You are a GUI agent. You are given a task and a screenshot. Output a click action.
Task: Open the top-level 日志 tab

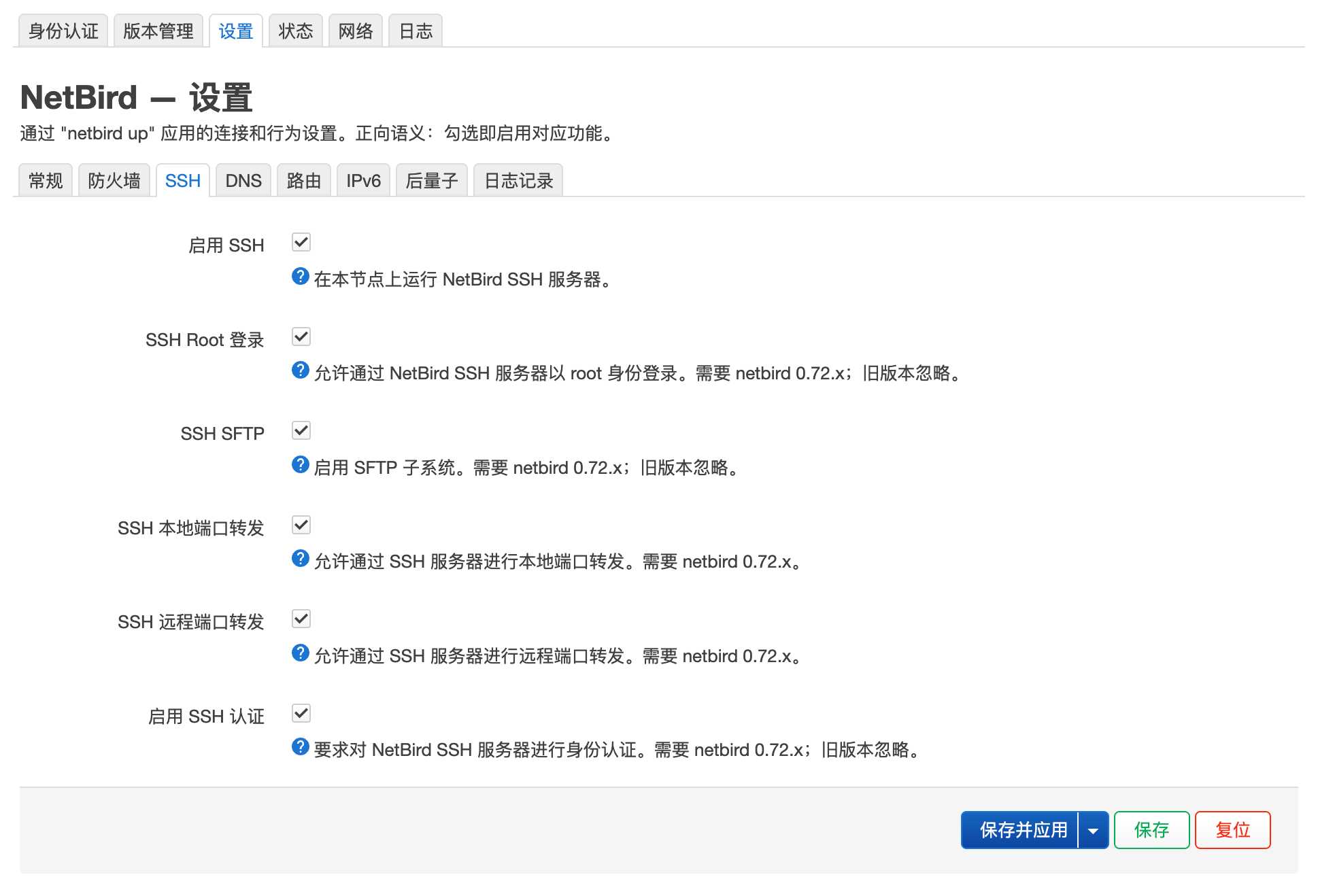coord(416,31)
